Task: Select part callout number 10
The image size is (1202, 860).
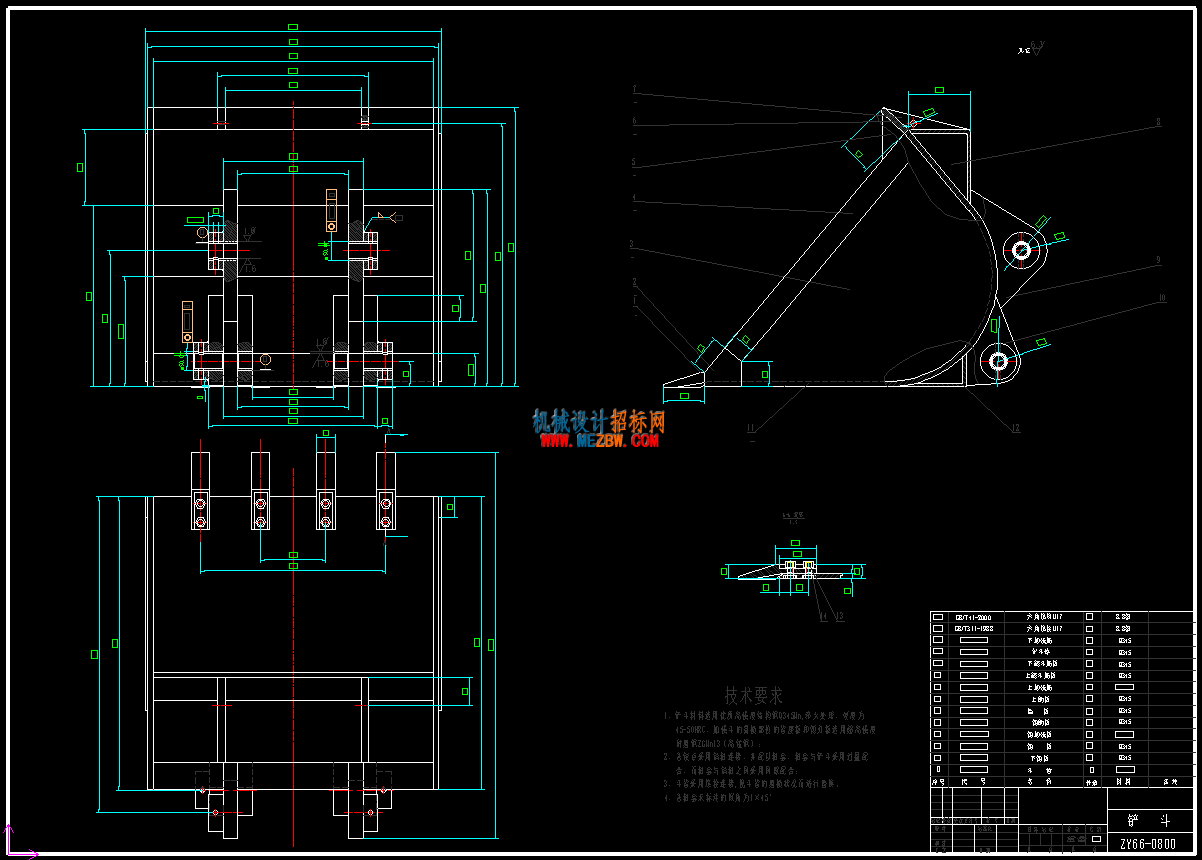Action: (1163, 298)
